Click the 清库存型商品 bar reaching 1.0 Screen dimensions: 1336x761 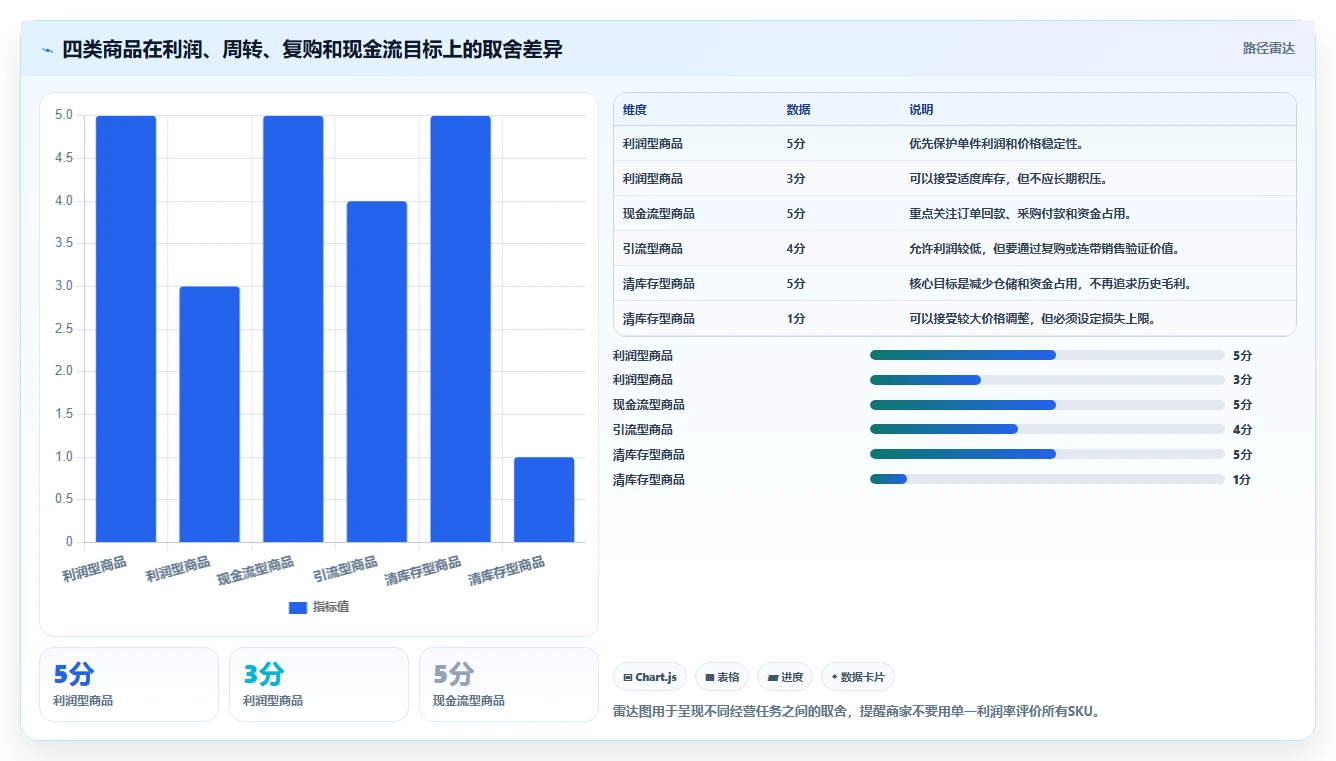[x=544, y=500]
